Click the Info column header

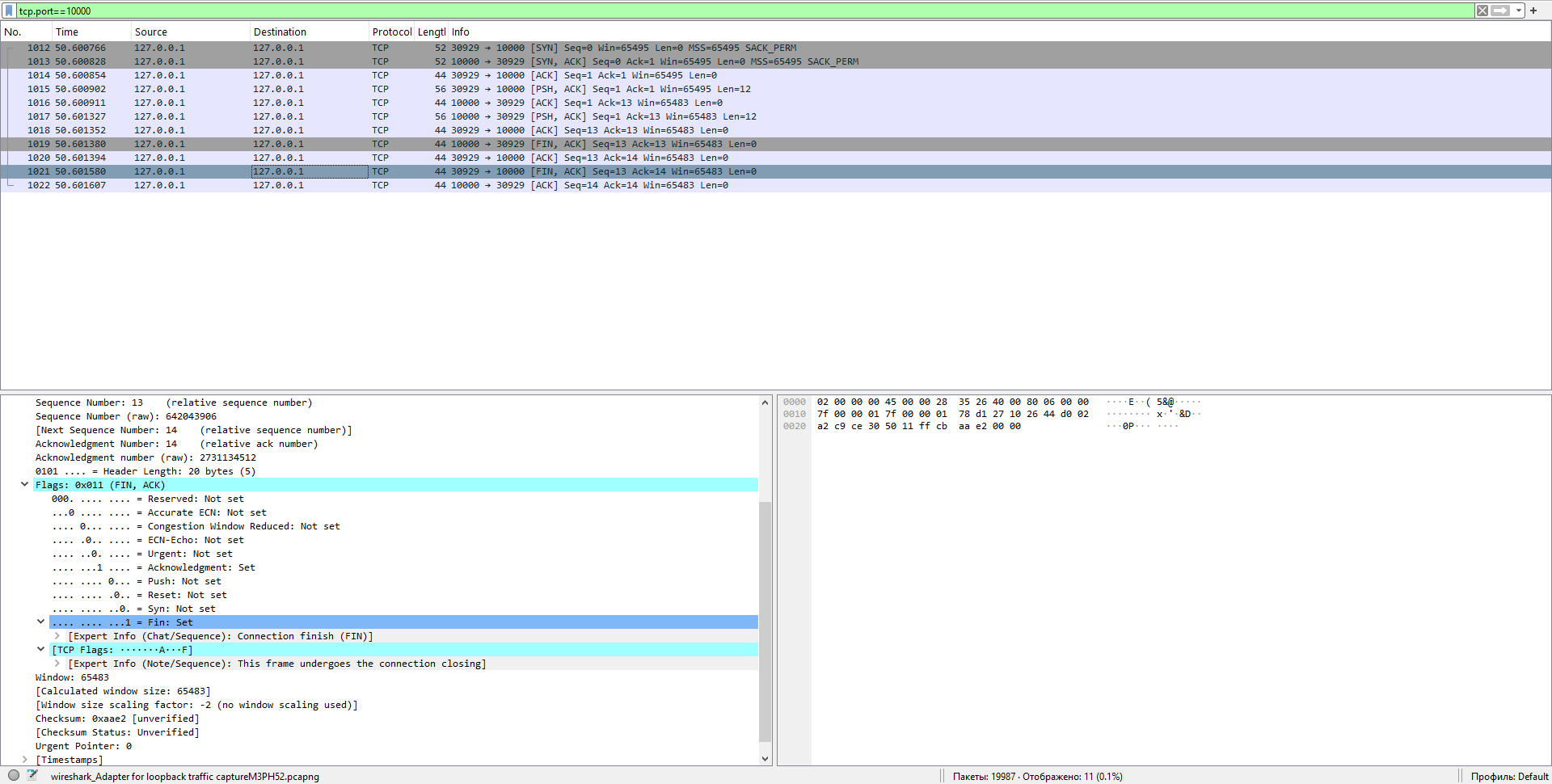(x=461, y=32)
